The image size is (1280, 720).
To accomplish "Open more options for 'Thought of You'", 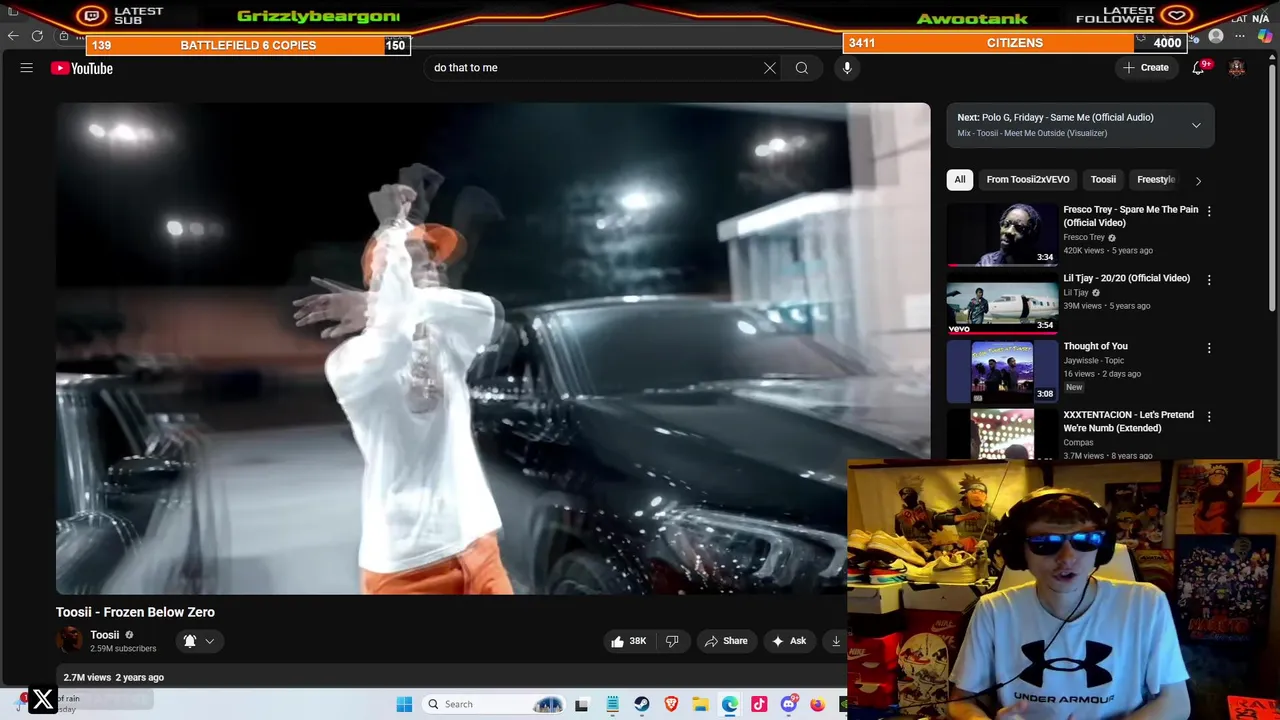I will (1209, 348).
